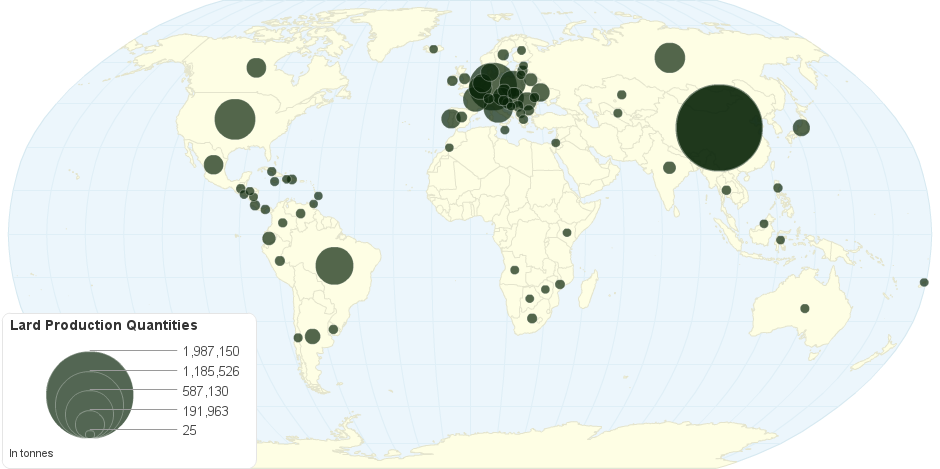Click the Lard Production Quantities legend title
The image size is (940, 469).
pos(103,326)
